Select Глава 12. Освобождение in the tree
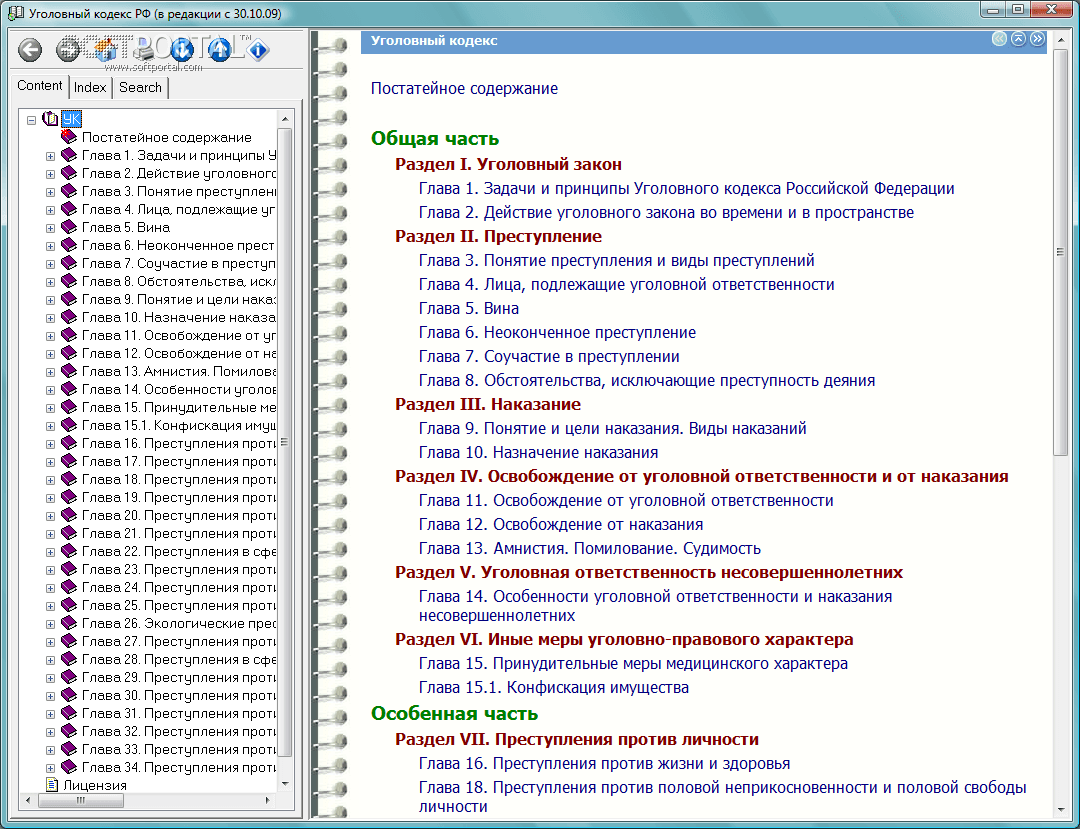The width and height of the screenshot is (1080, 829). [x=179, y=353]
